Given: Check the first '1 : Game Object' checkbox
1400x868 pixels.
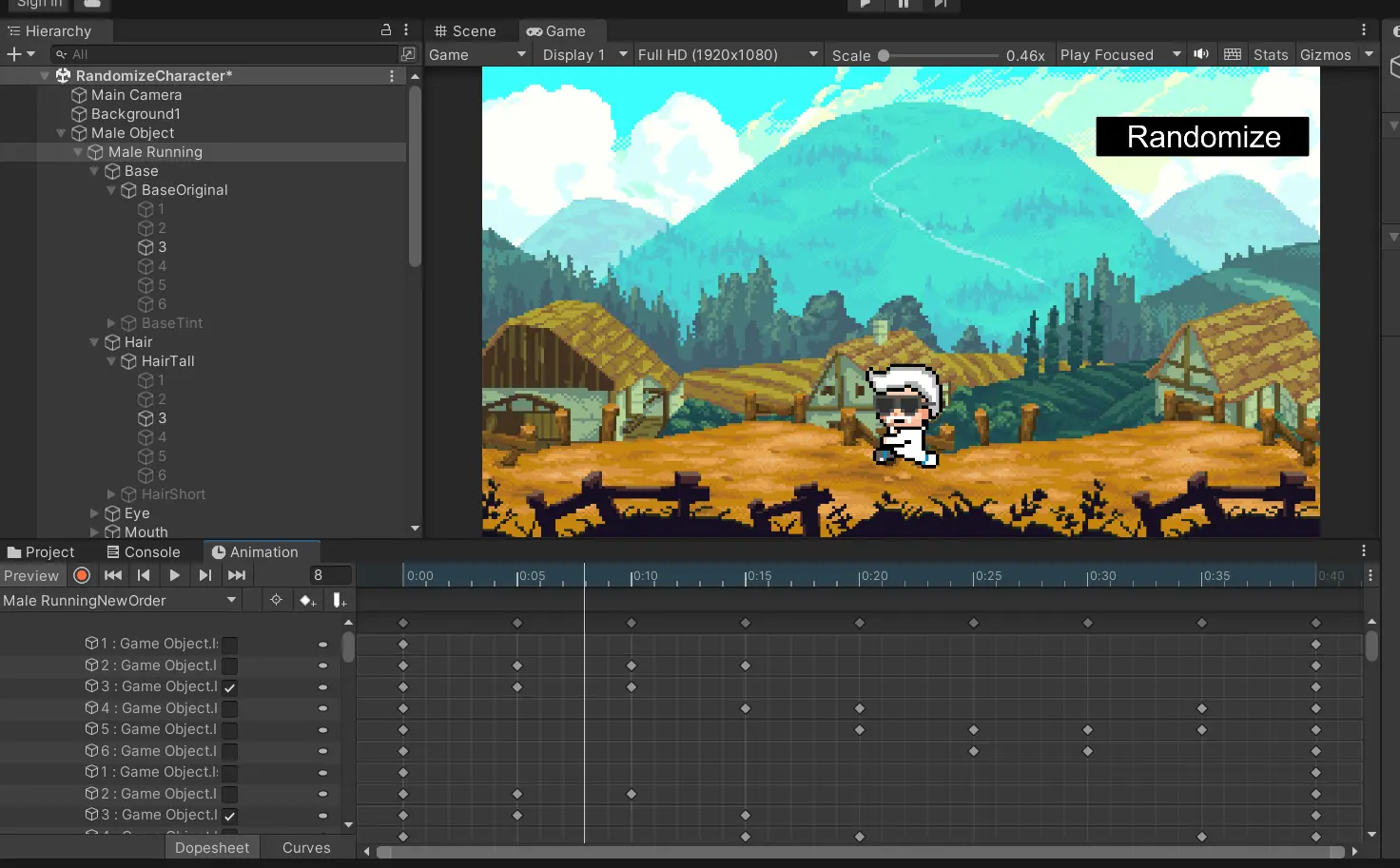Looking at the screenshot, I should 230,645.
